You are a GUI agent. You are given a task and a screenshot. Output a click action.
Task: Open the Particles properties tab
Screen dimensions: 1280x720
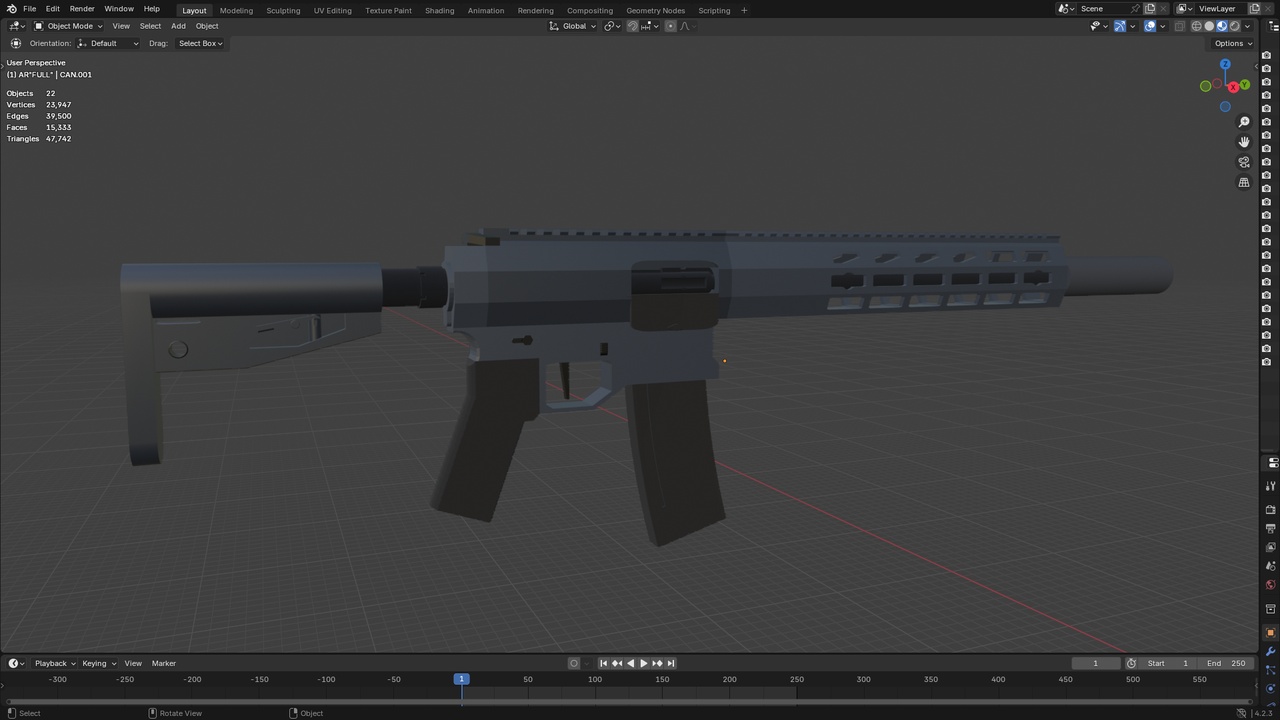click(x=1271, y=670)
